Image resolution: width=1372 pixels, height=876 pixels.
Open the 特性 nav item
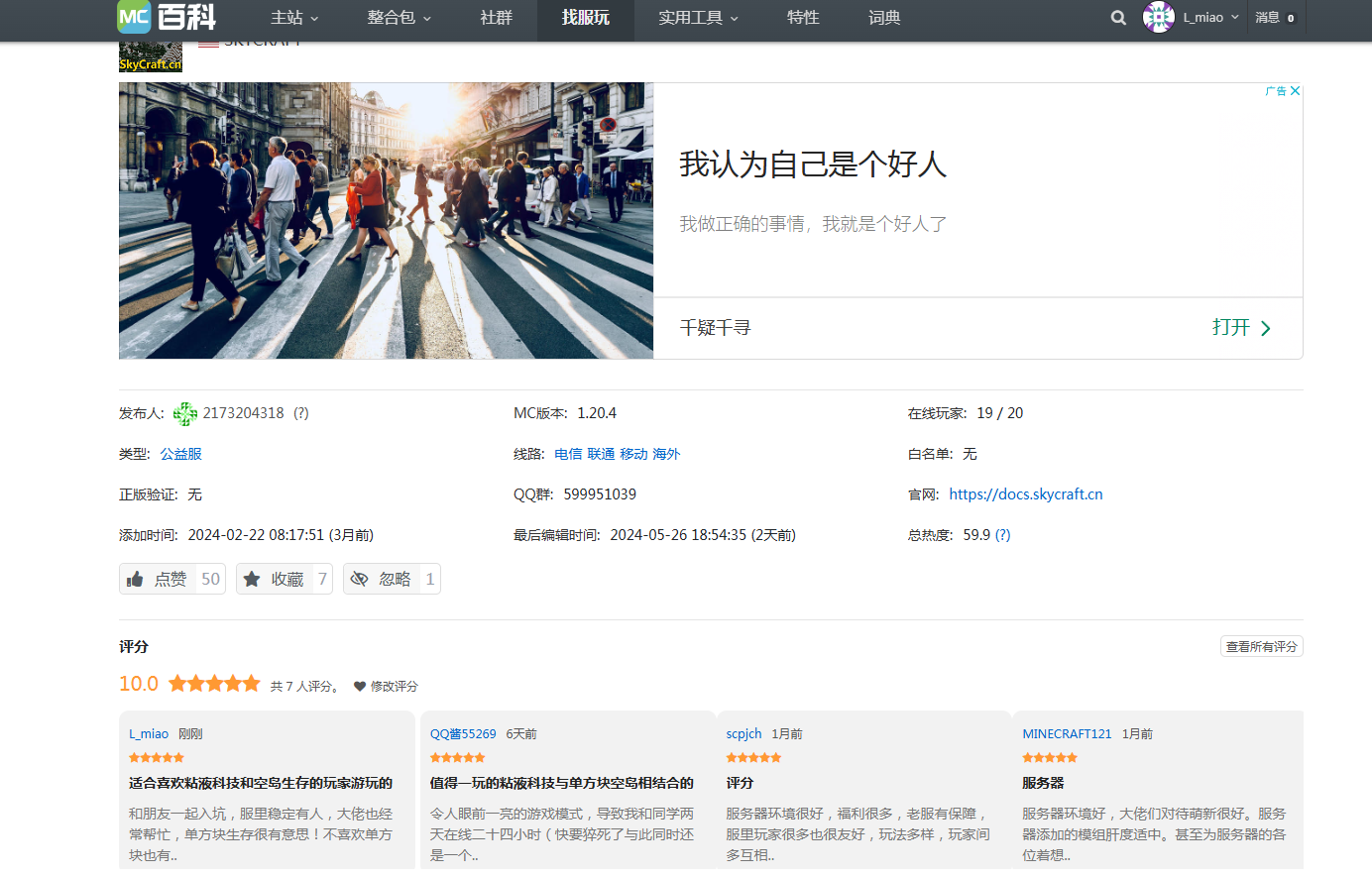click(803, 18)
